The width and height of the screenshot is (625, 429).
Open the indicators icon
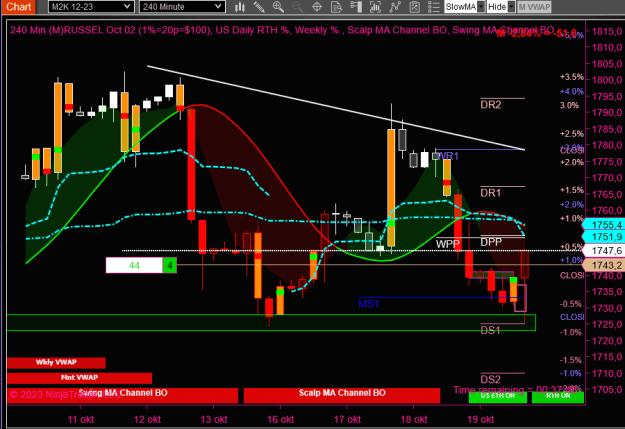375,7
